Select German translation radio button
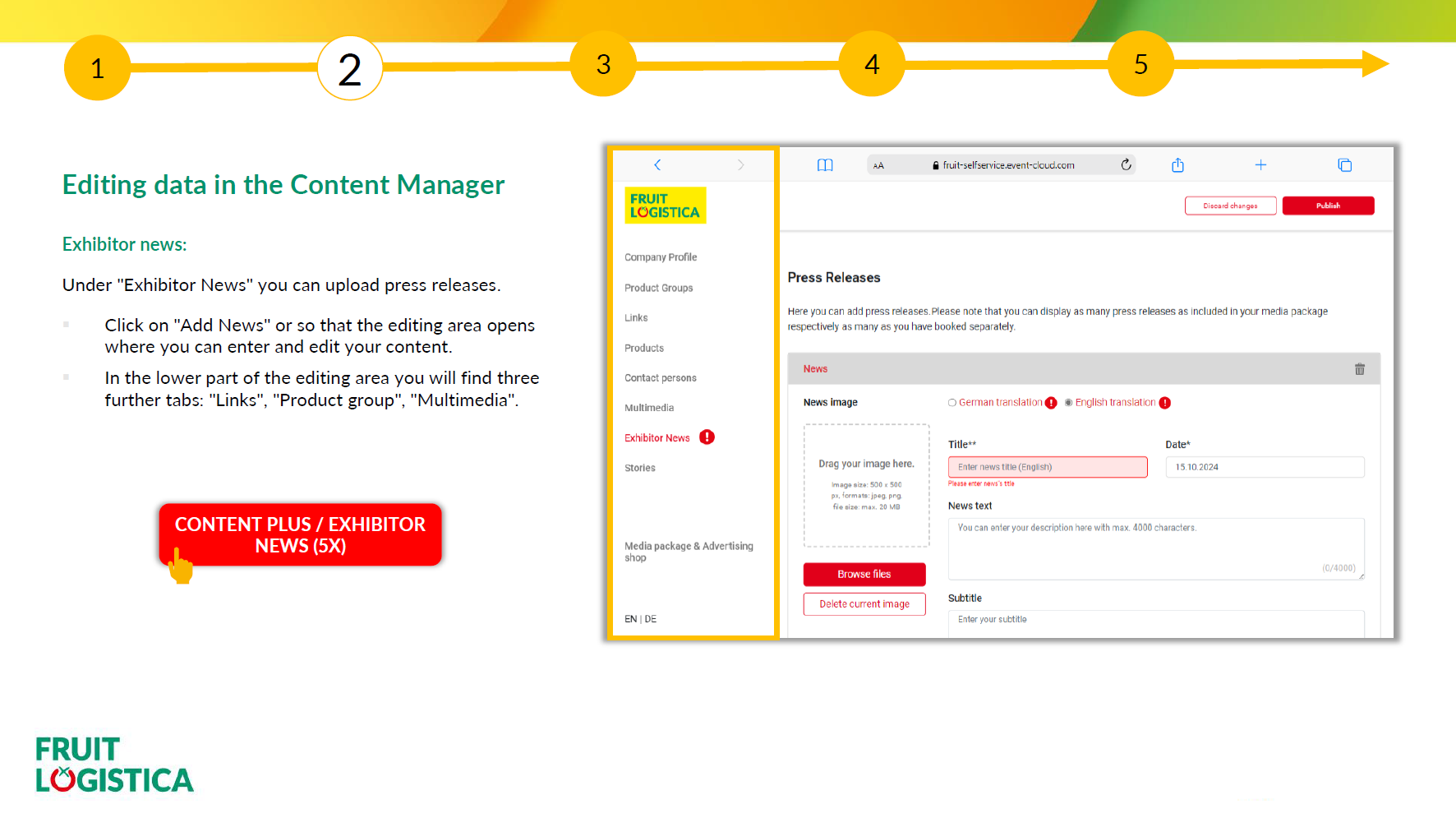 coord(952,403)
